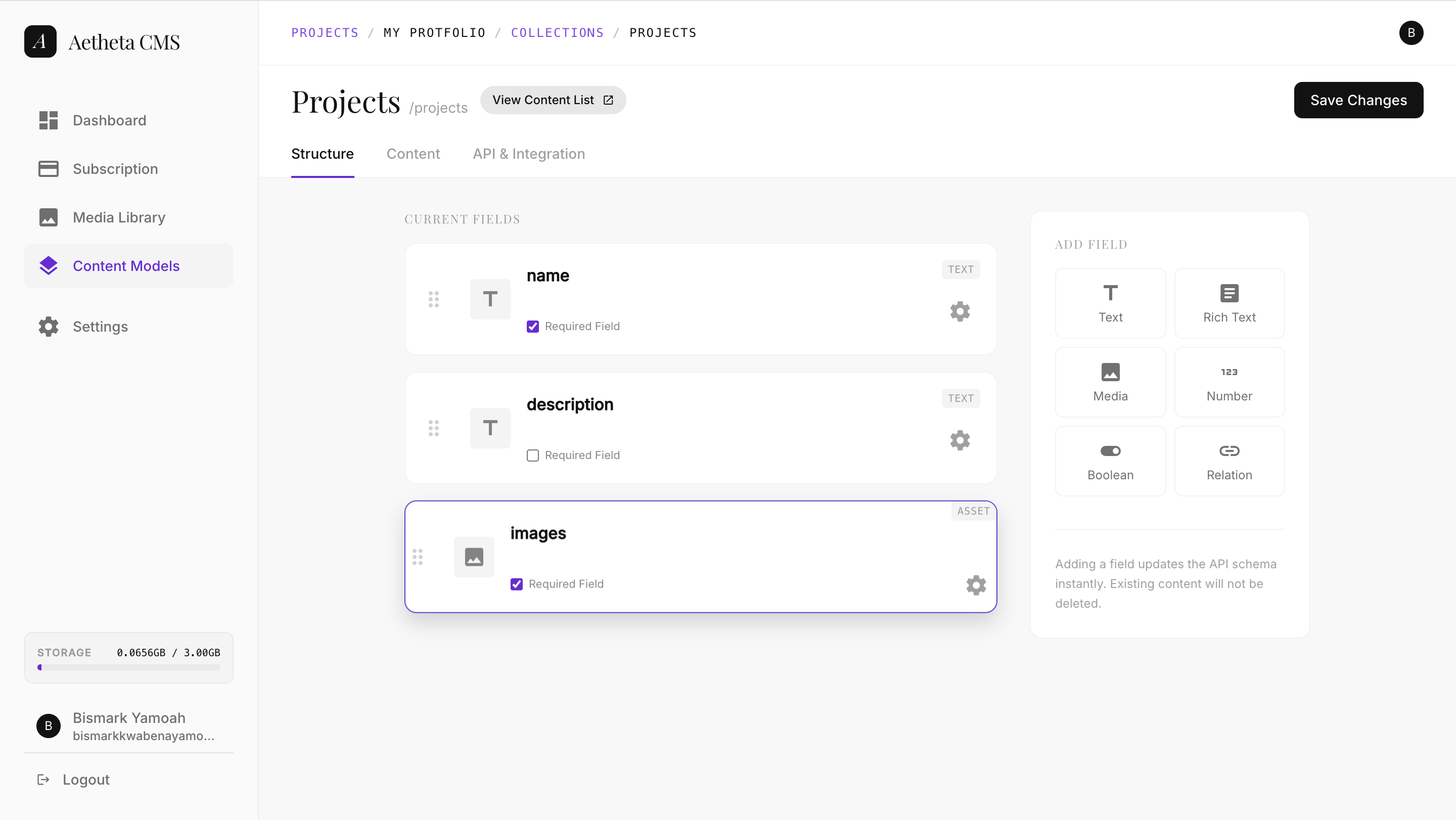Enable Required Field for the description field

point(532,455)
